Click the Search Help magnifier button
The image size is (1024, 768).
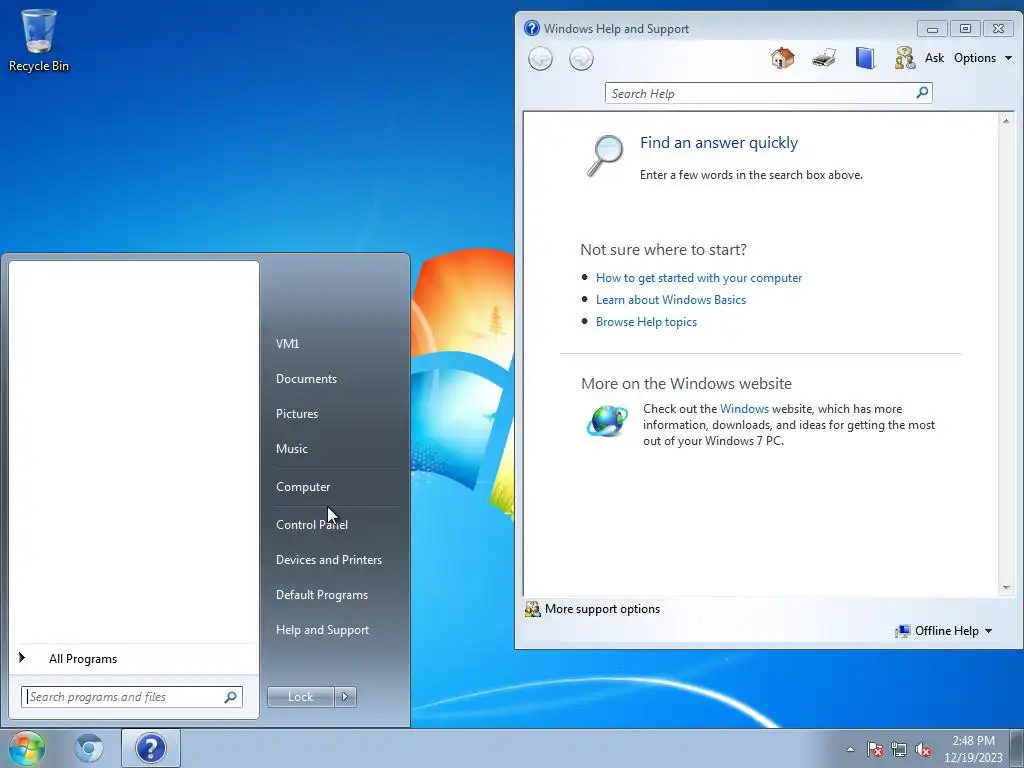(x=922, y=93)
